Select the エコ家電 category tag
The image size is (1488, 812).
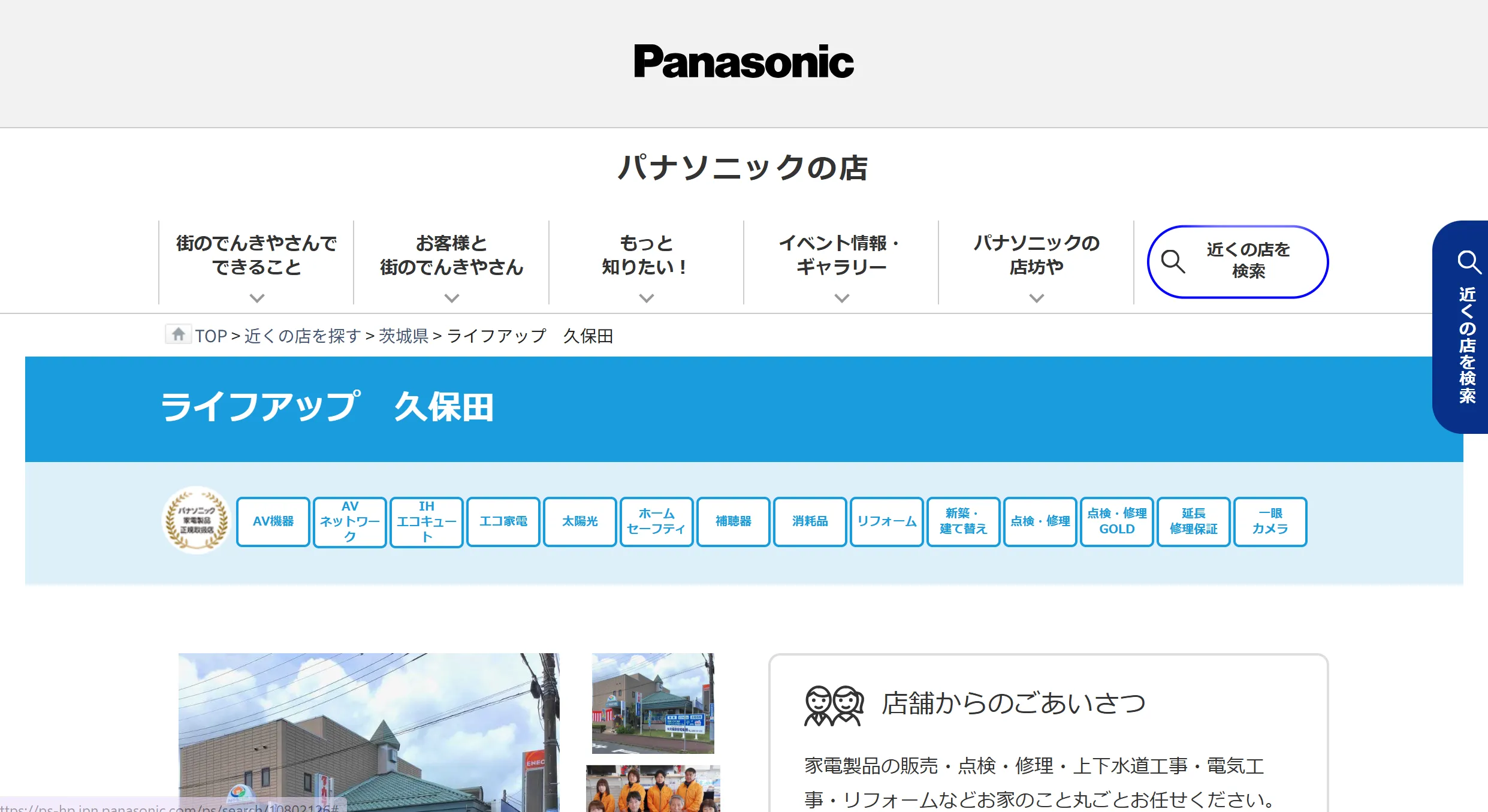(503, 521)
